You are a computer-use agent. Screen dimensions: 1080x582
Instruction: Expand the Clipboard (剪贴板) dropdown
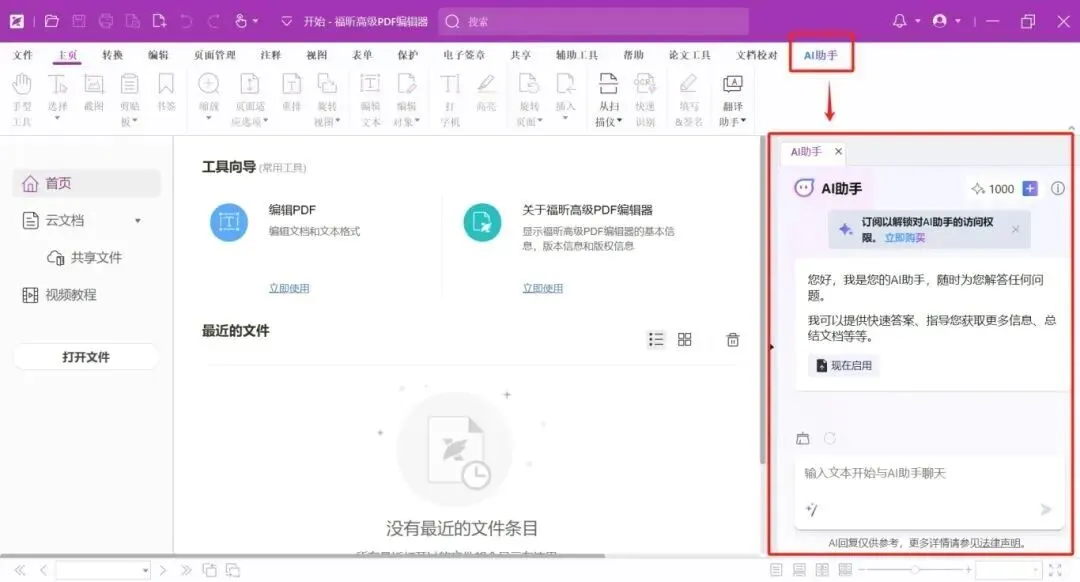point(135,121)
